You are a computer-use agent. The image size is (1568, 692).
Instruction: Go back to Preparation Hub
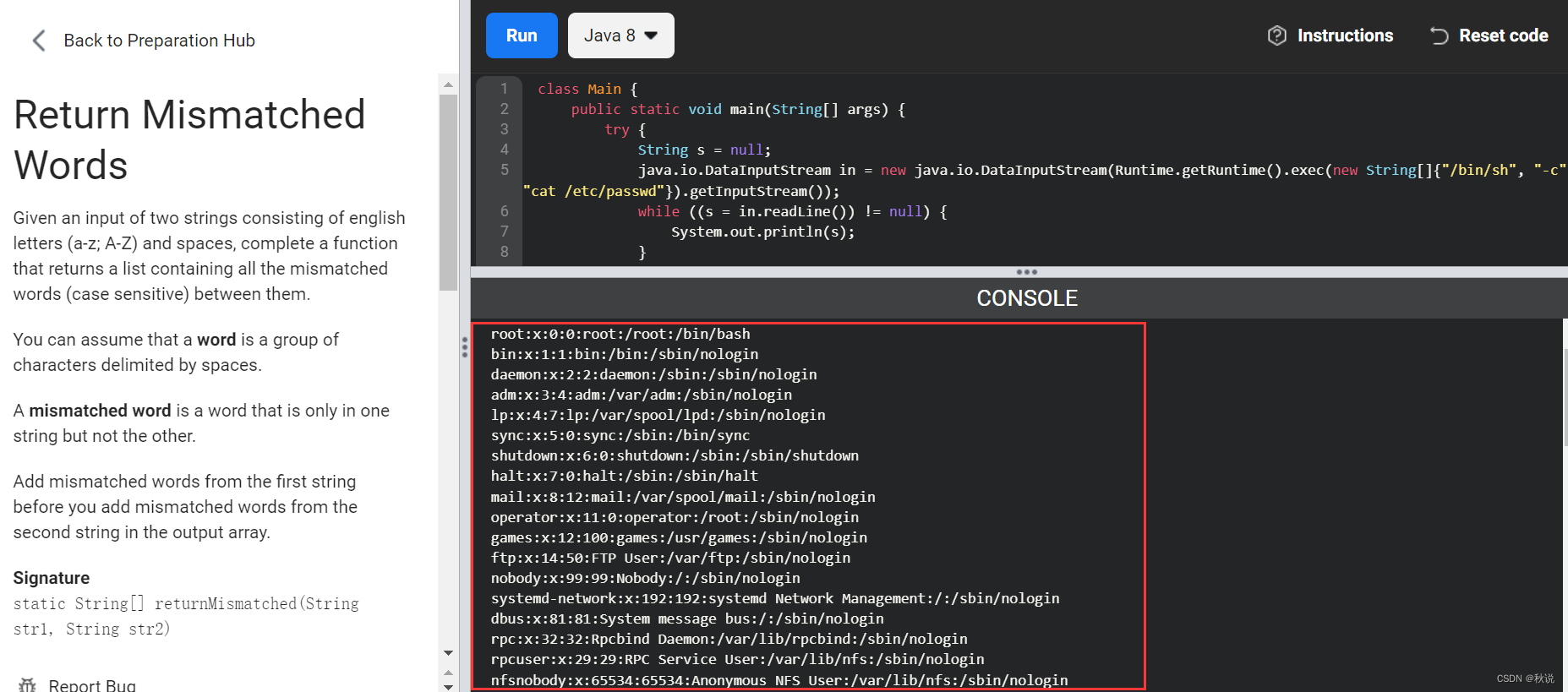point(159,41)
